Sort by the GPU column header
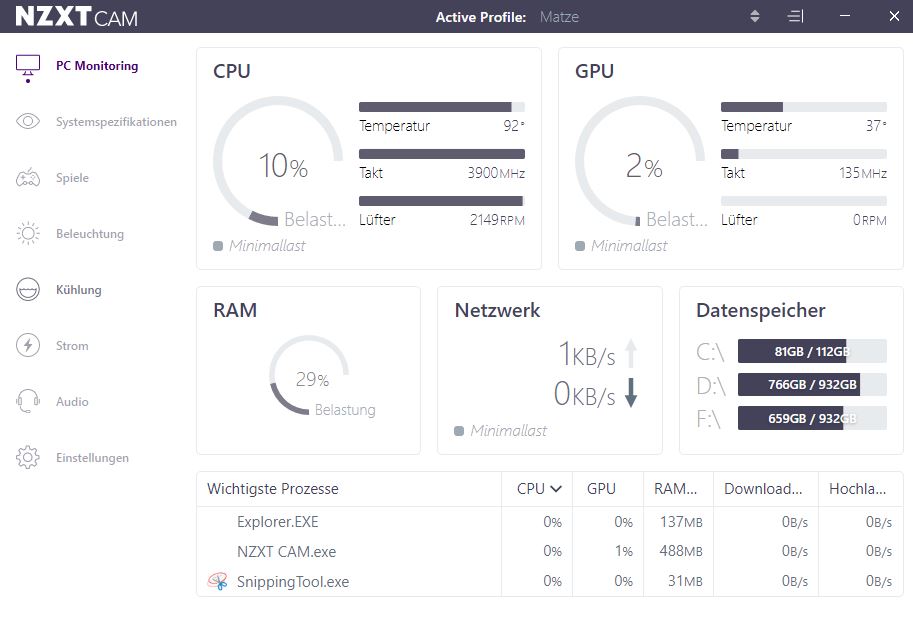 (x=601, y=489)
